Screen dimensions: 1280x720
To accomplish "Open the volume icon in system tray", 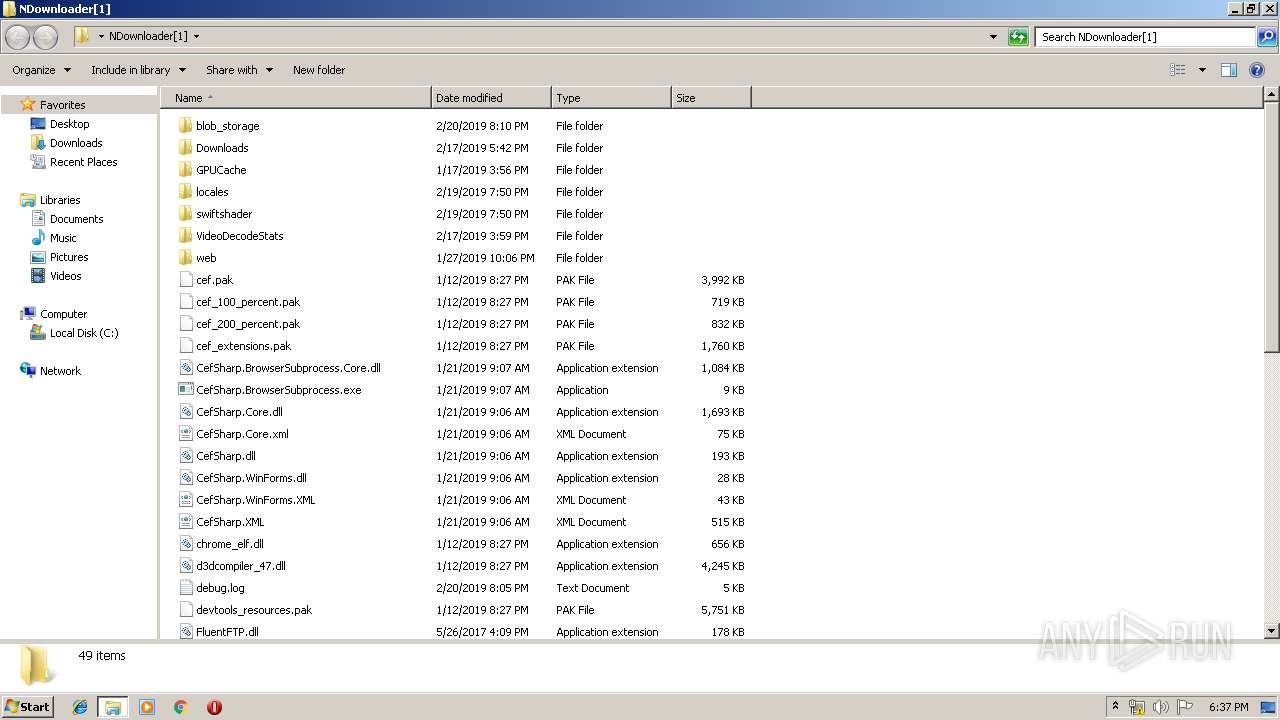I will click(x=1160, y=707).
